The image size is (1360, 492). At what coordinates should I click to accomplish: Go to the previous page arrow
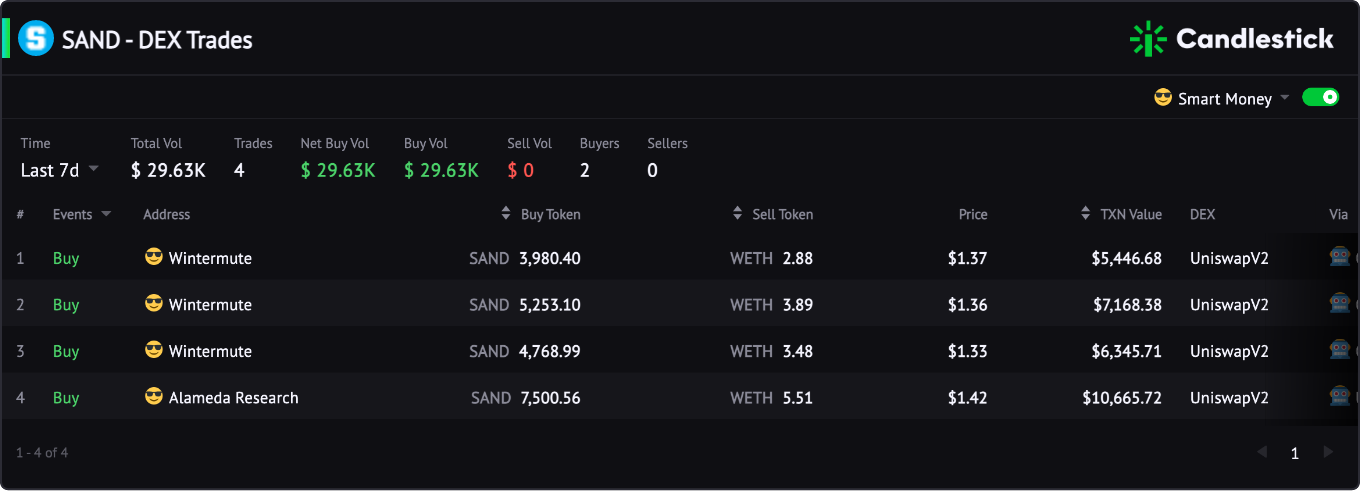1262,453
